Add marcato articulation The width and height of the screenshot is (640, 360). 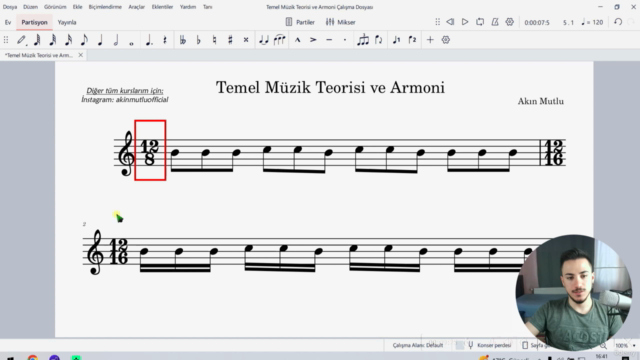tap(298, 40)
